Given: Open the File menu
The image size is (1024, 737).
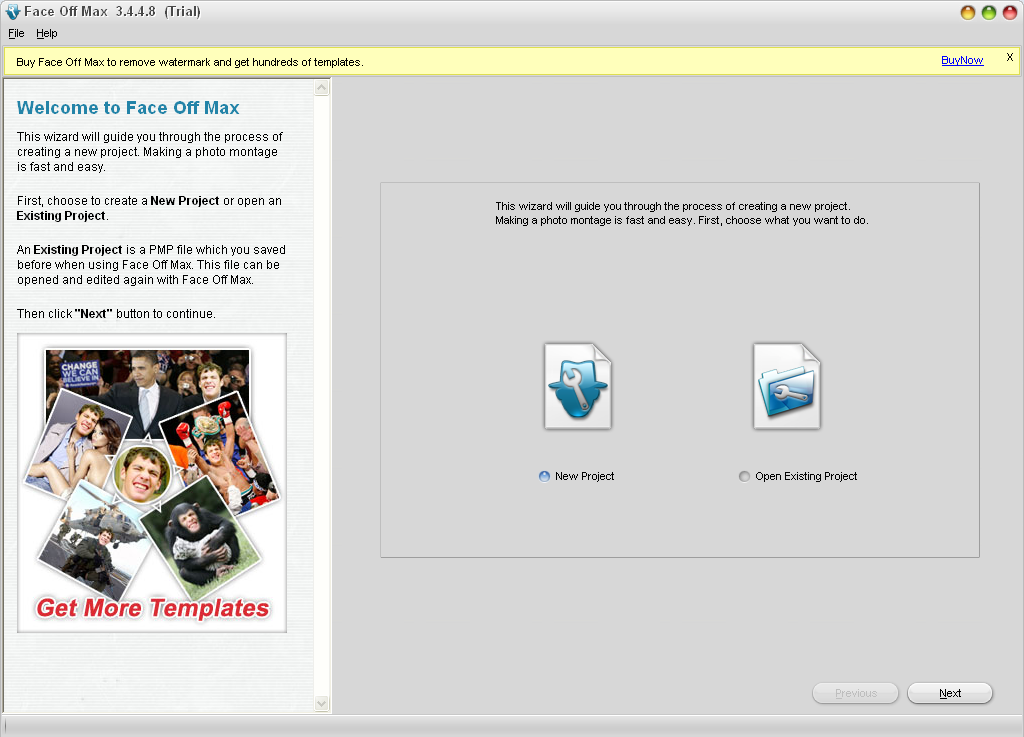Looking at the screenshot, I should point(16,33).
